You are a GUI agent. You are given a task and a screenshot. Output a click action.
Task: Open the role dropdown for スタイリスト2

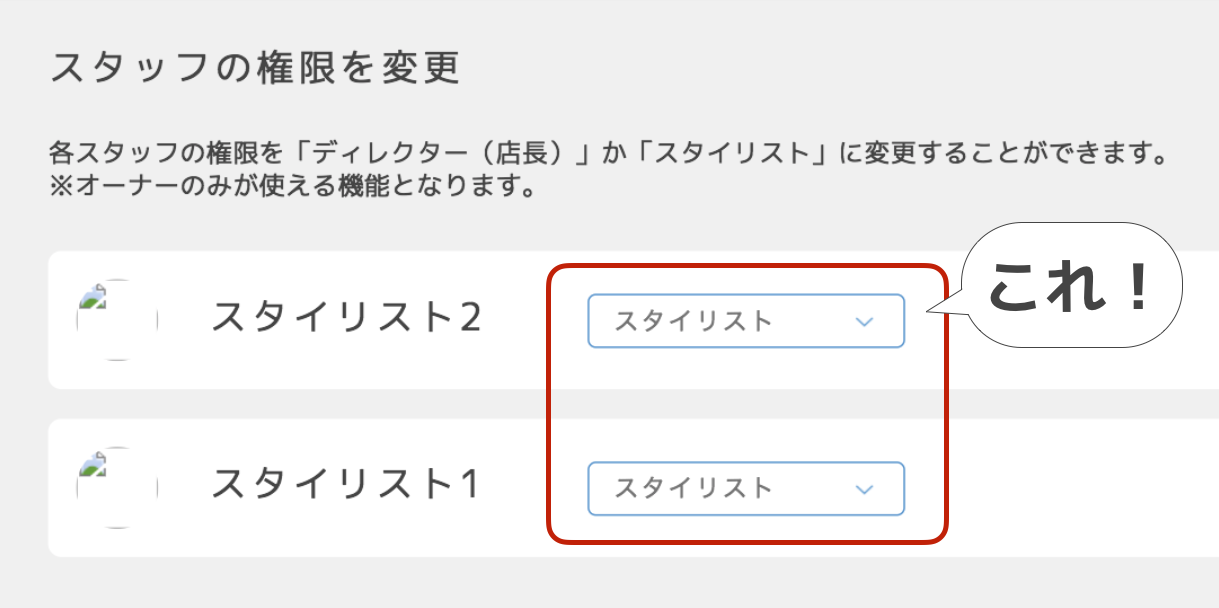(x=745, y=321)
